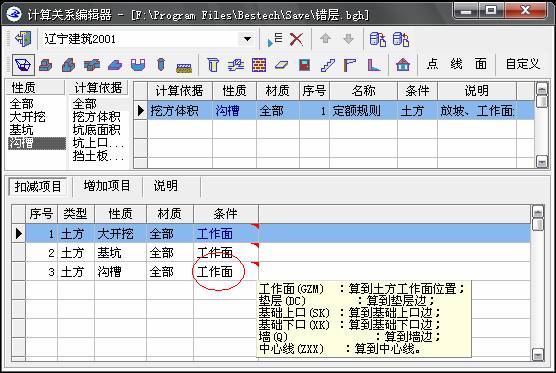Select the house icon
Screen dimensions: 556x373
pos(403,65)
